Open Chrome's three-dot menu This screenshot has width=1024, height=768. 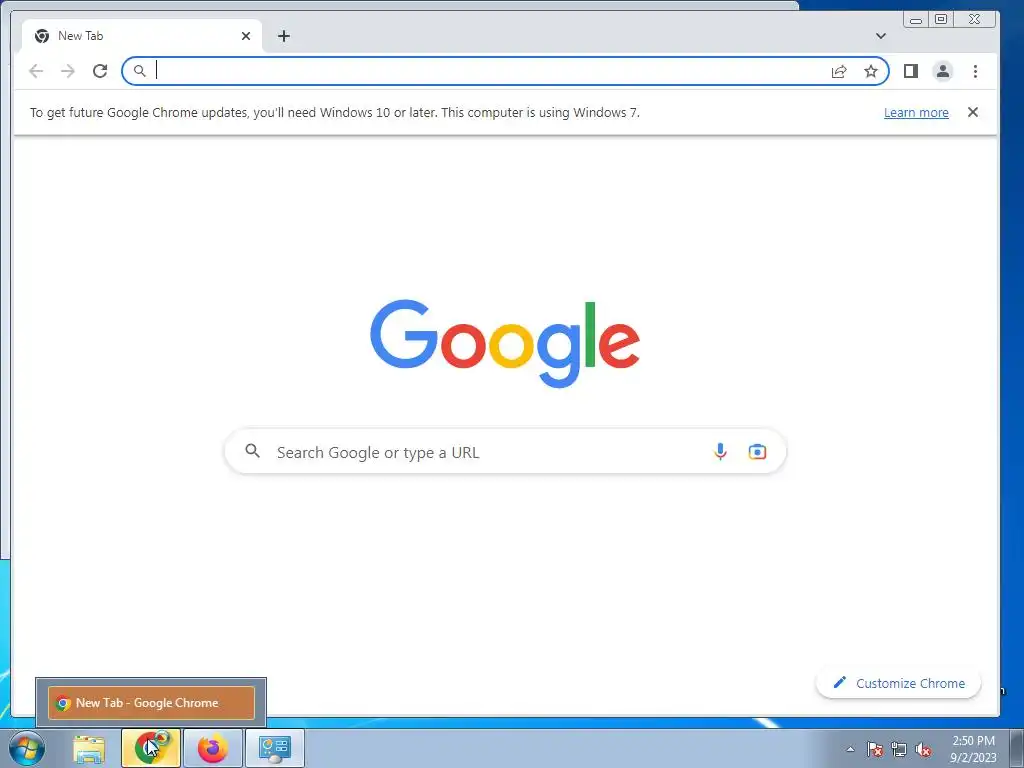pos(975,71)
